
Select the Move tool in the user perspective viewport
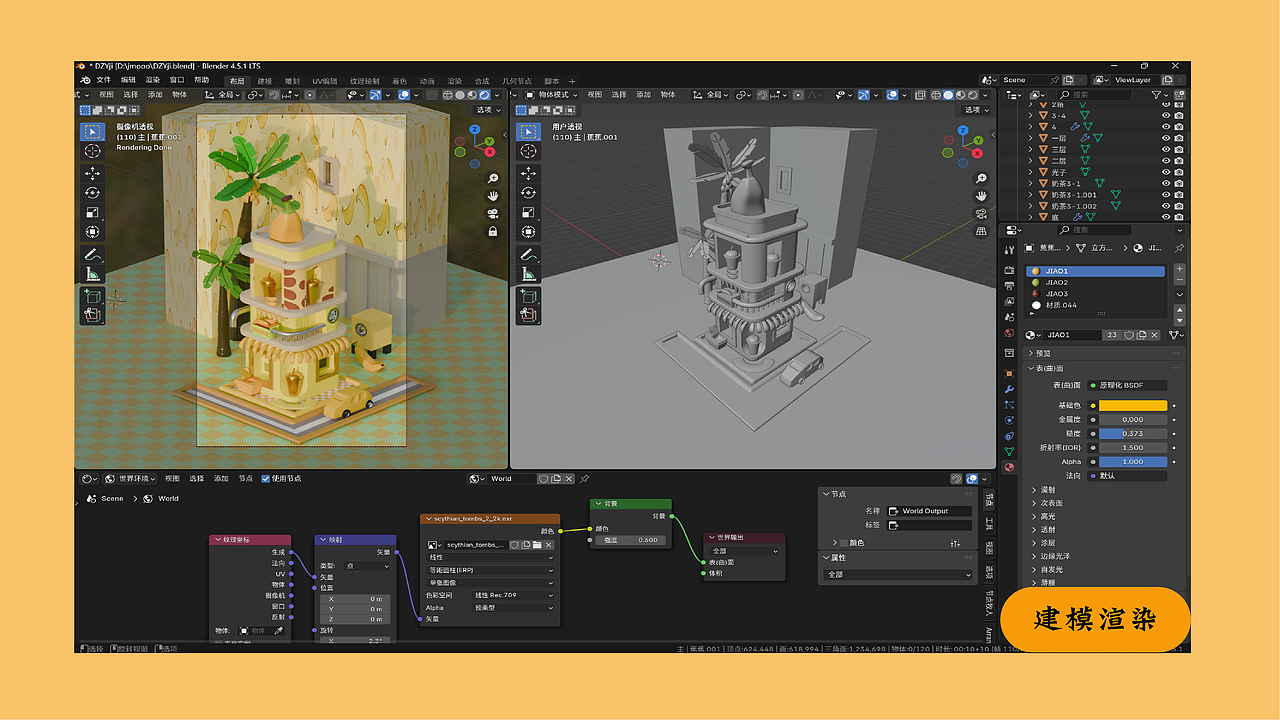click(x=527, y=174)
